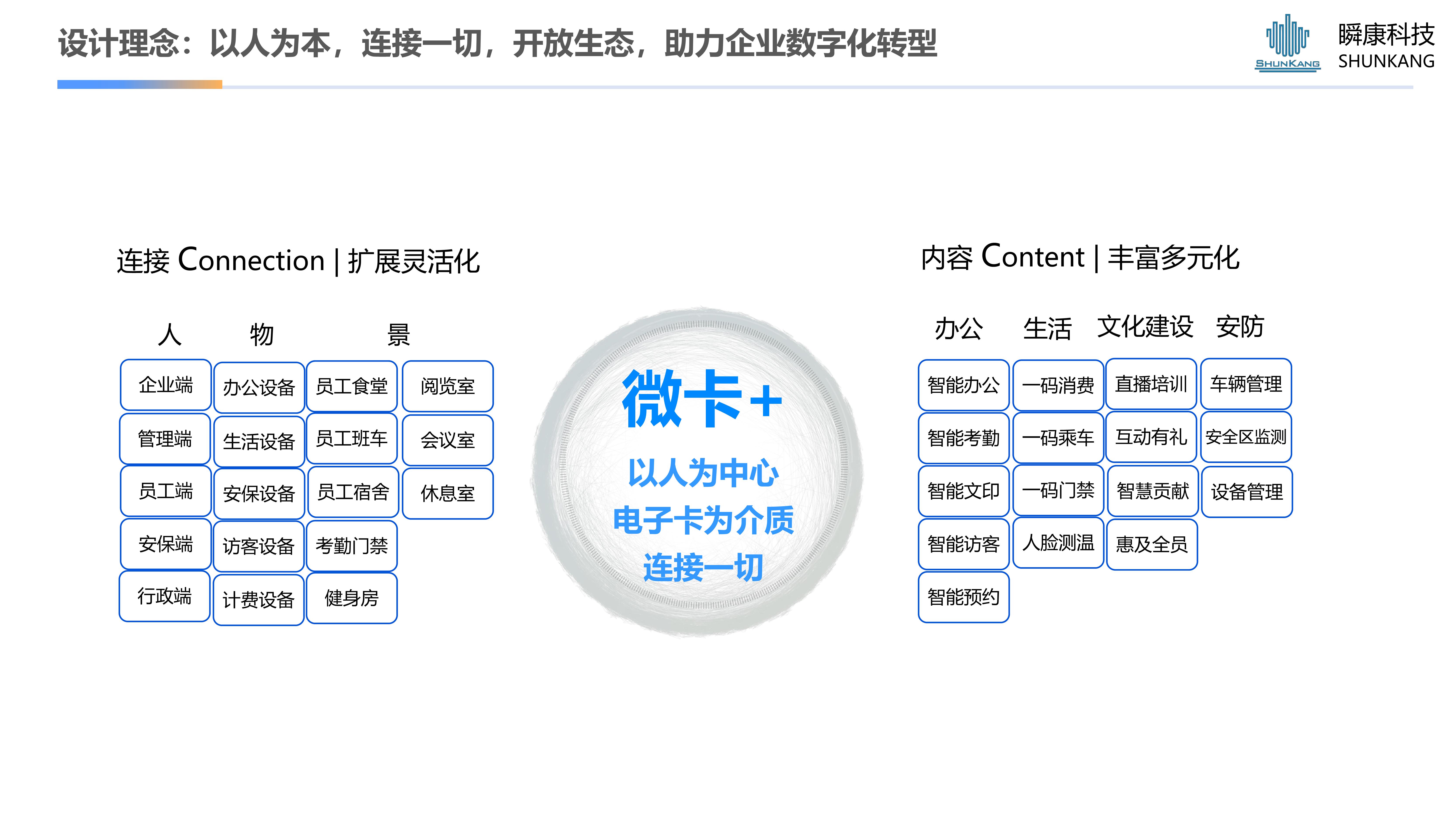
Task: Click the 以人为中心 text line
Action: coord(703,473)
